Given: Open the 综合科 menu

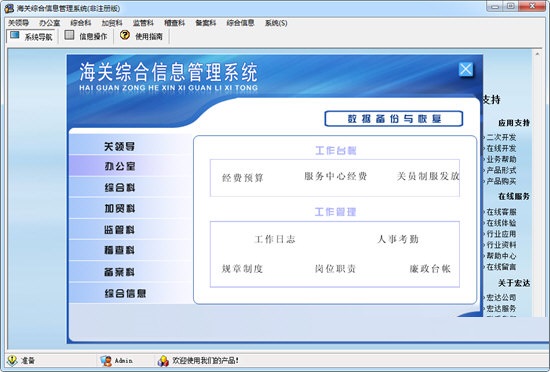Looking at the screenshot, I should [81, 23].
